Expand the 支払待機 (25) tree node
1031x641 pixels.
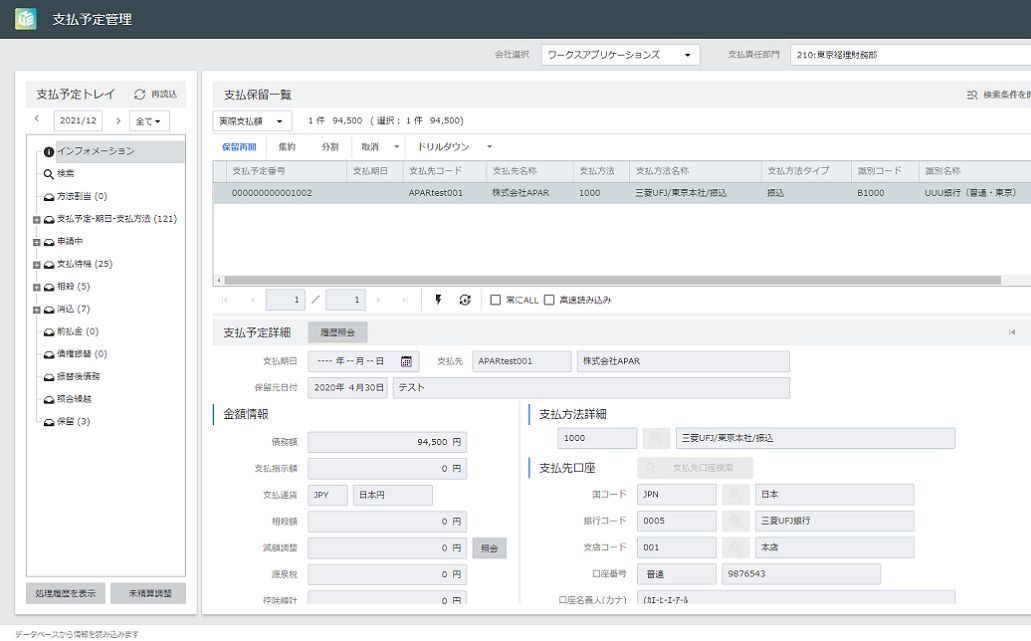pyautogui.click(x=37, y=265)
